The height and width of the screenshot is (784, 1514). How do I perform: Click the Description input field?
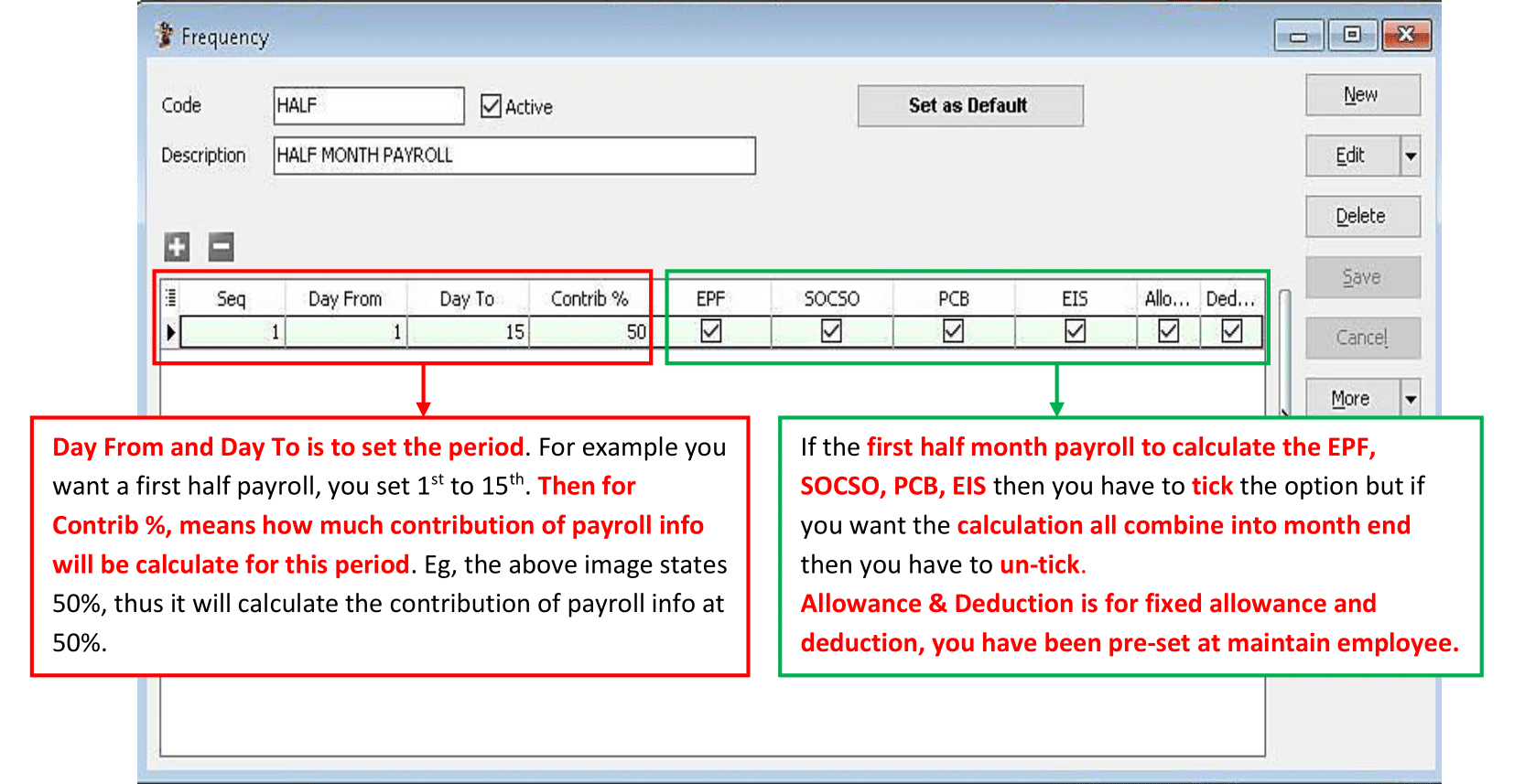[514, 156]
